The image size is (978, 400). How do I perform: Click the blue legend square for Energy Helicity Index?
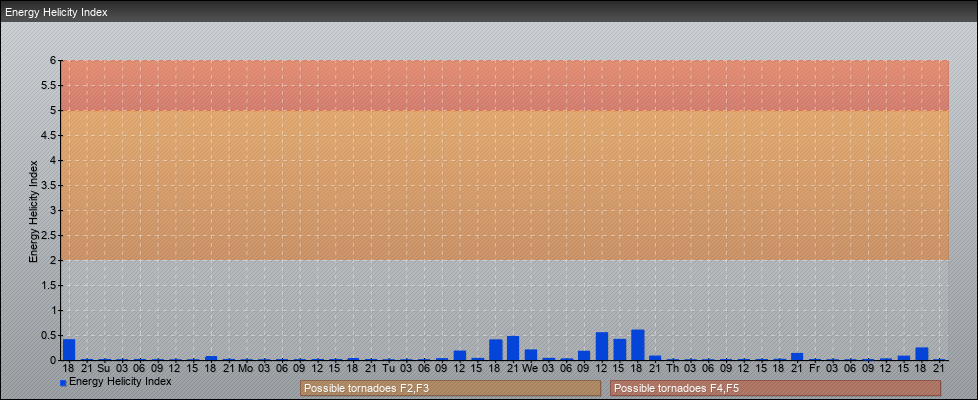click(x=63, y=383)
